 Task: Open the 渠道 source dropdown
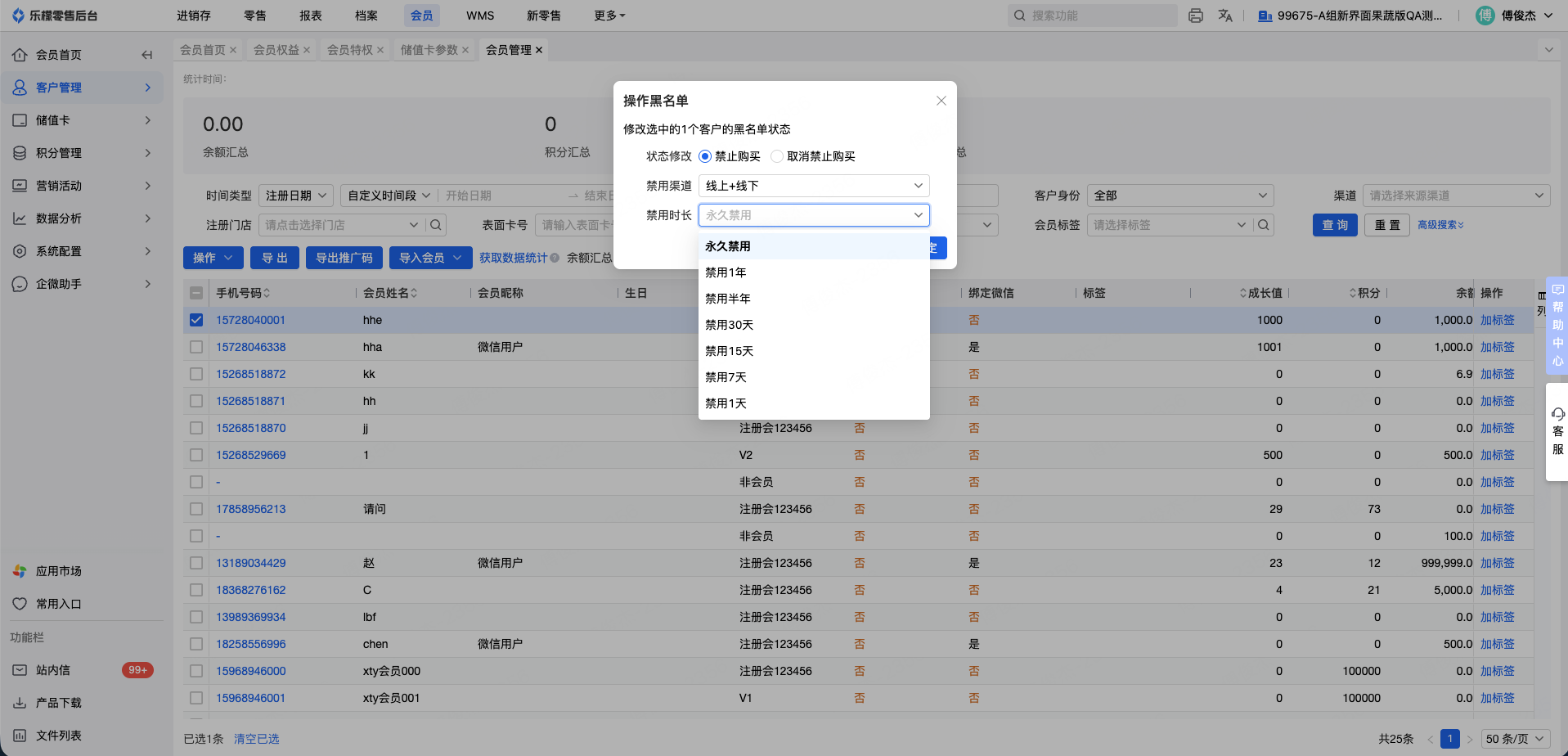pyautogui.click(x=1456, y=196)
